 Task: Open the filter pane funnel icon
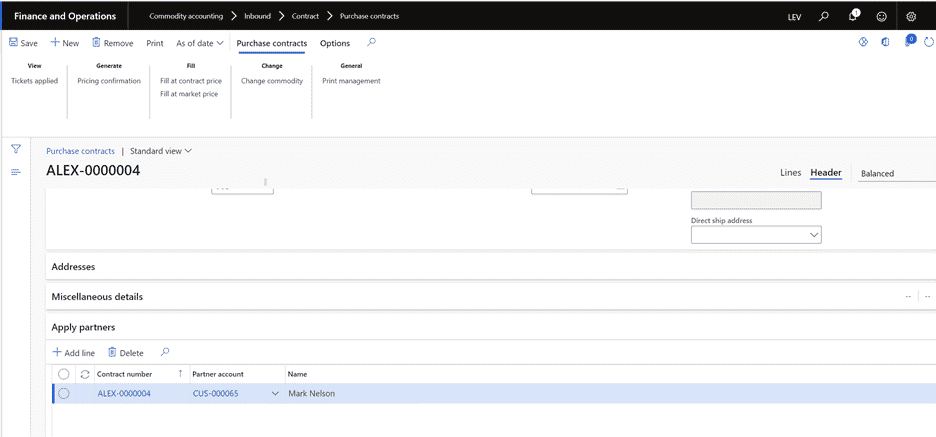click(16, 149)
